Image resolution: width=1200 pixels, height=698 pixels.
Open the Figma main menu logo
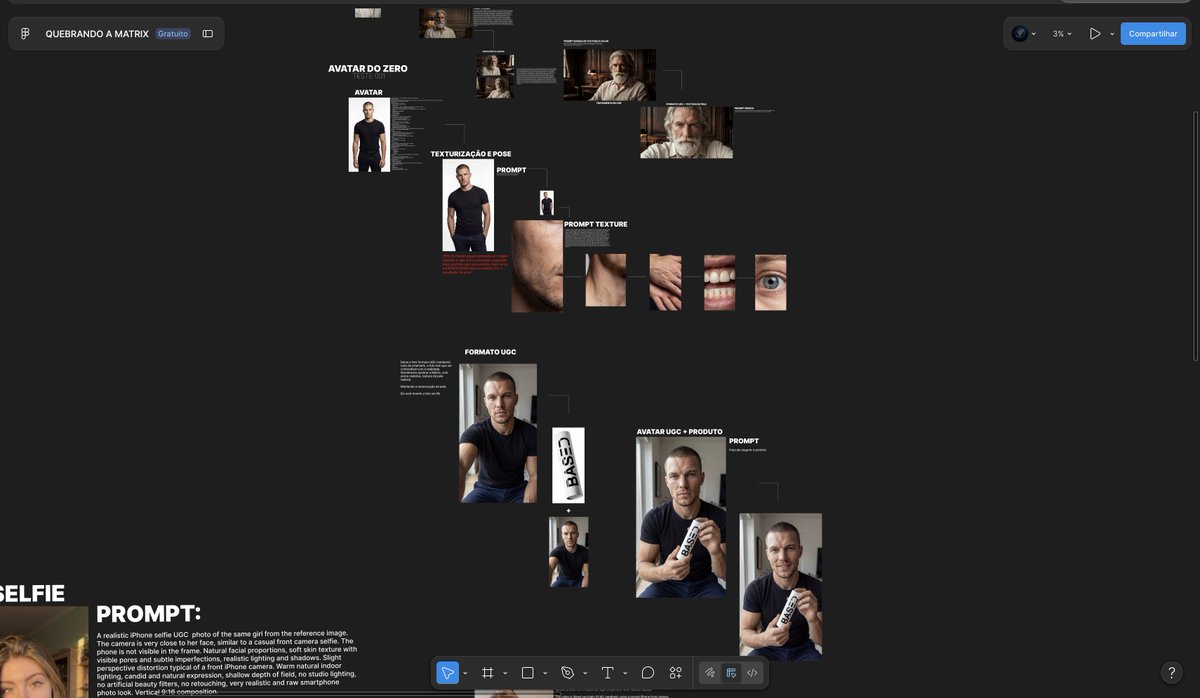click(x=25, y=34)
